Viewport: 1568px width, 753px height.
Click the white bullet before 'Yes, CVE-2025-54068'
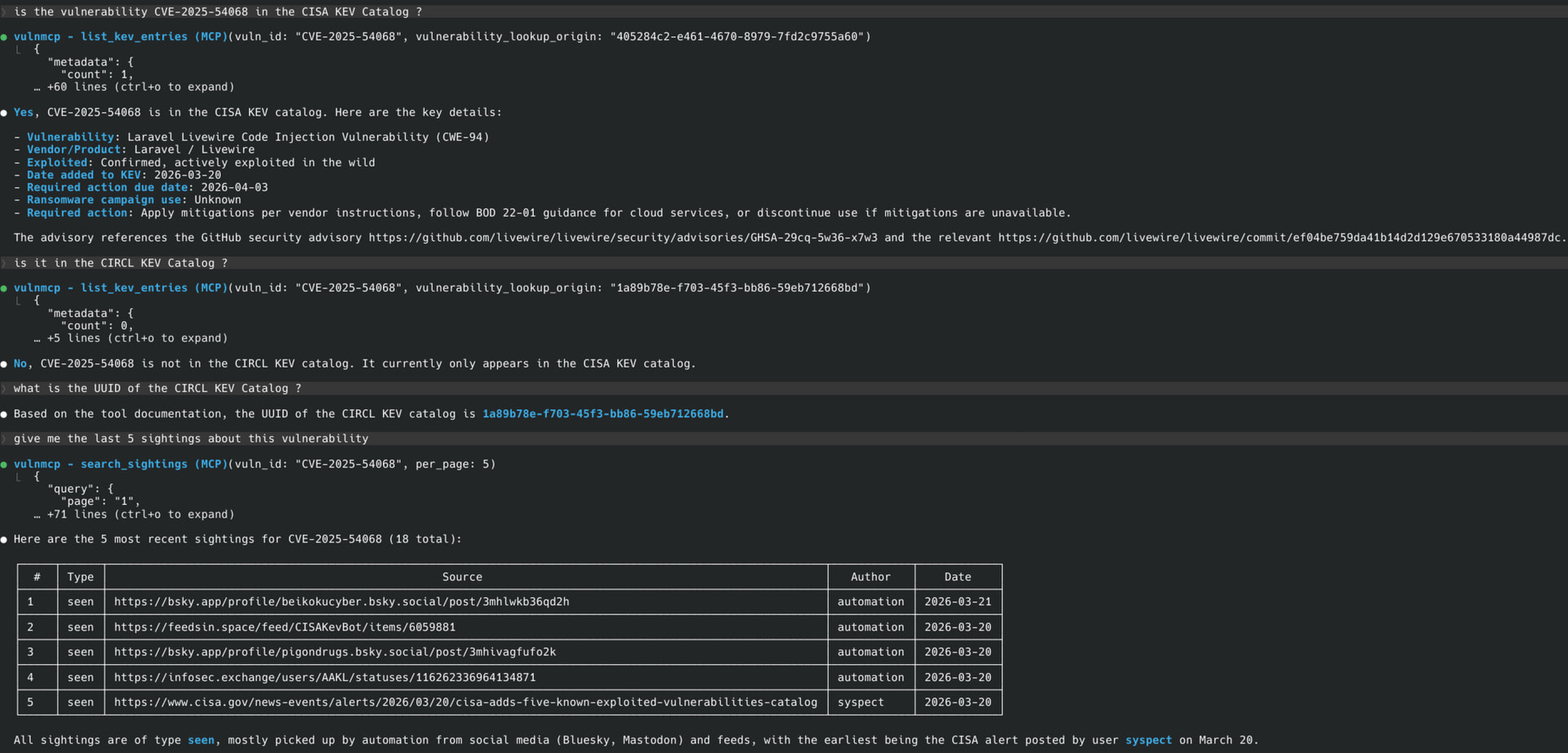tap(4, 113)
